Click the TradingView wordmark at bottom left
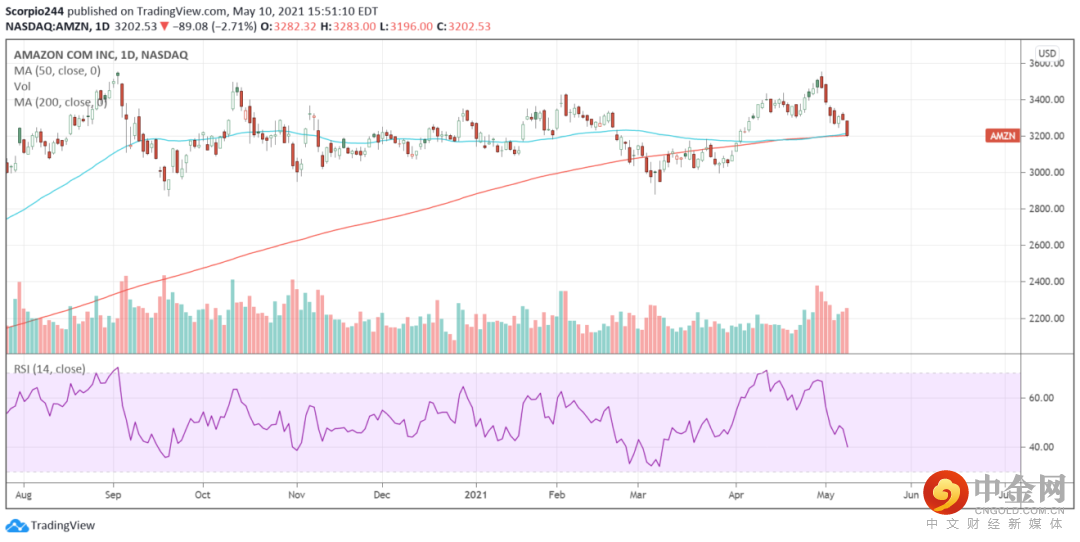This screenshot has height=542, width=1080. tap(63, 525)
